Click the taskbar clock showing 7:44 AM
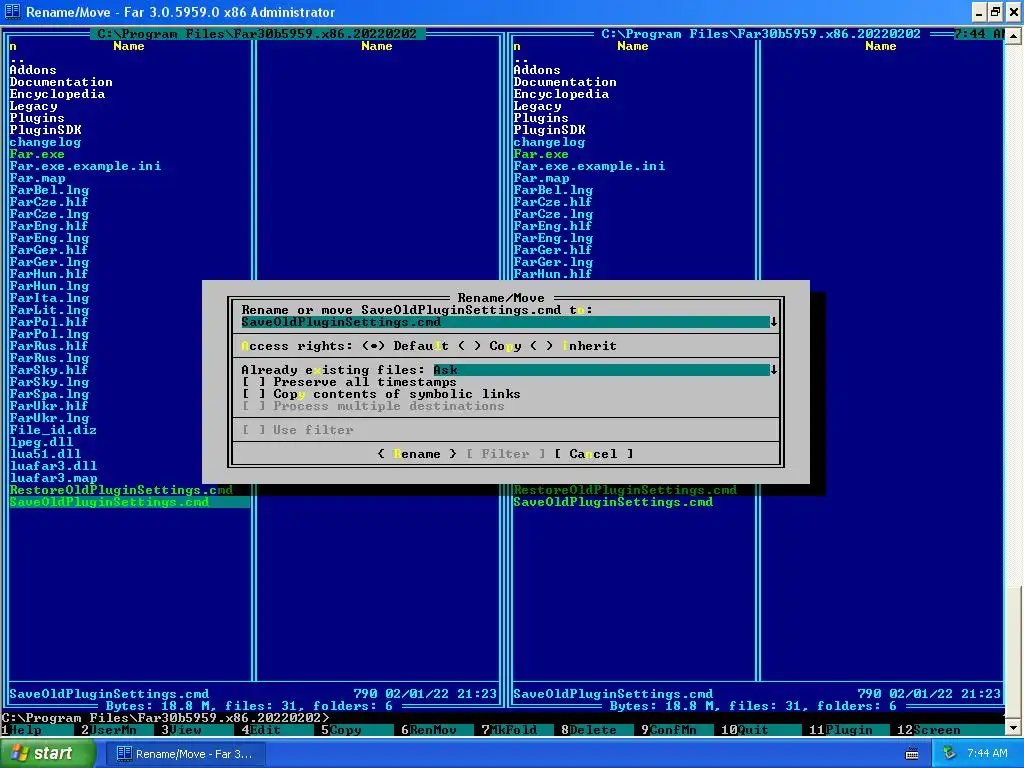This screenshot has width=1024, height=768. click(x=987, y=754)
